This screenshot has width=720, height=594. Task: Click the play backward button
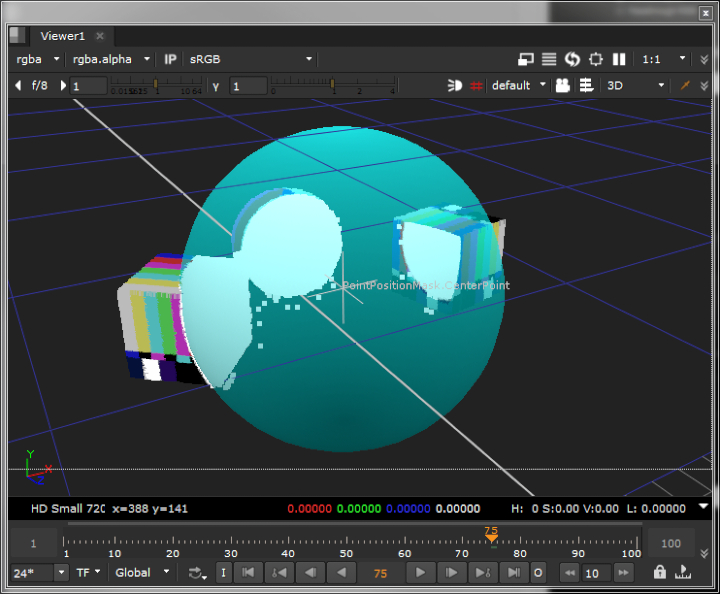tap(342, 573)
